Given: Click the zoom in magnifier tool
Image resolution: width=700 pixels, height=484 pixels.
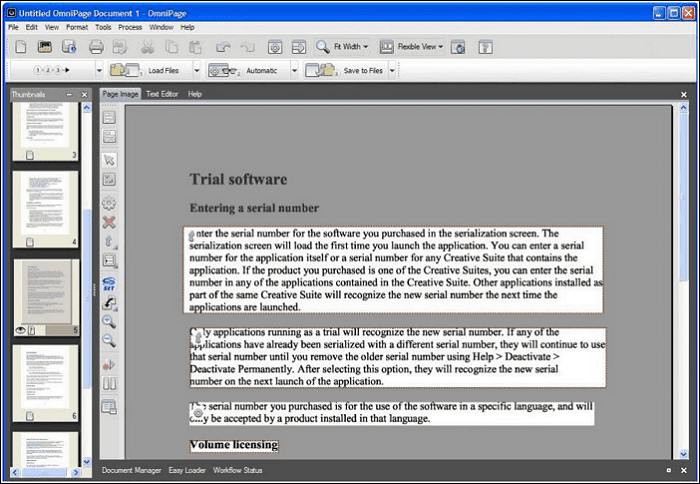Looking at the screenshot, I should click(x=109, y=321).
